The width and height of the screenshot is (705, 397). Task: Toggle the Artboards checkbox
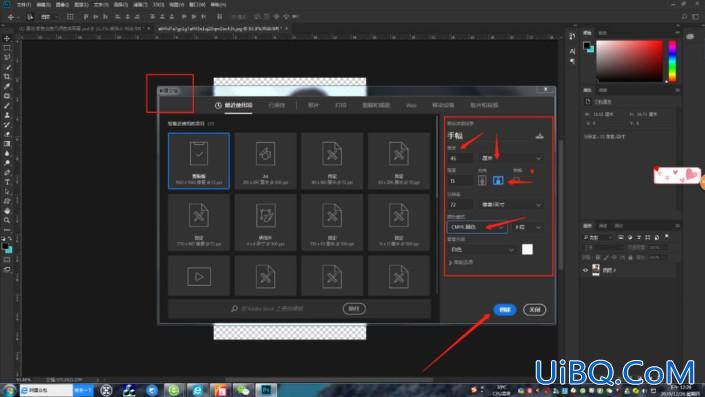coord(517,180)
